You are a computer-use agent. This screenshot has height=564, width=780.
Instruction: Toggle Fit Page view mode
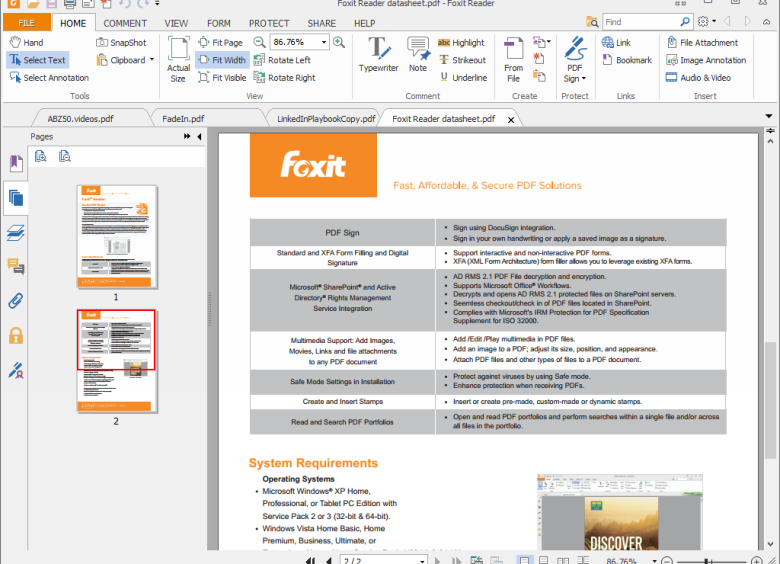coord(220,43)
